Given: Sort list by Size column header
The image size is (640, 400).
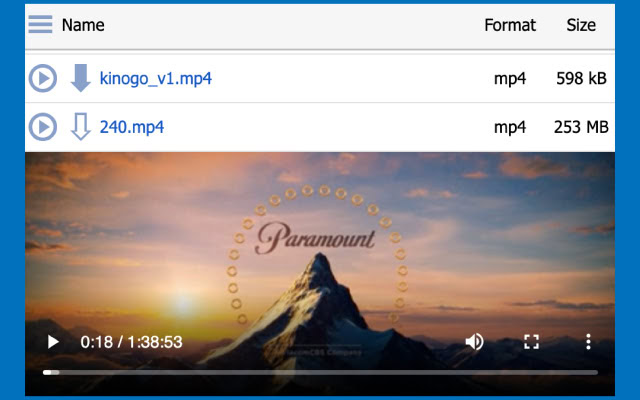Looking at the screenshot, I should pos(581,25).
